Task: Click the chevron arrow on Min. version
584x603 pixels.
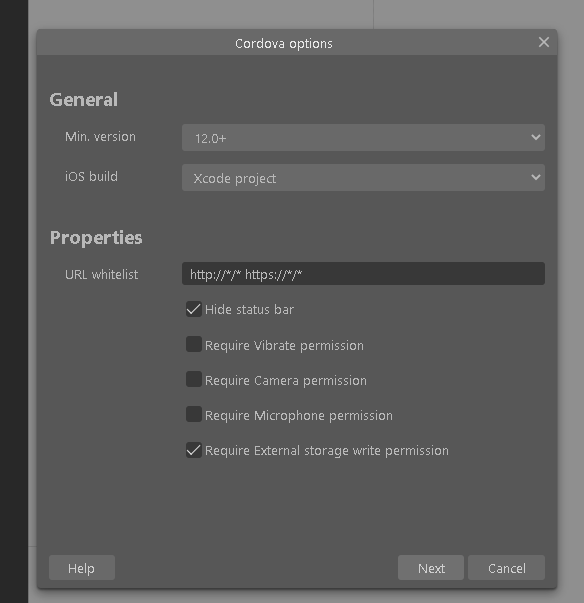Action: (x=536, y=137)
